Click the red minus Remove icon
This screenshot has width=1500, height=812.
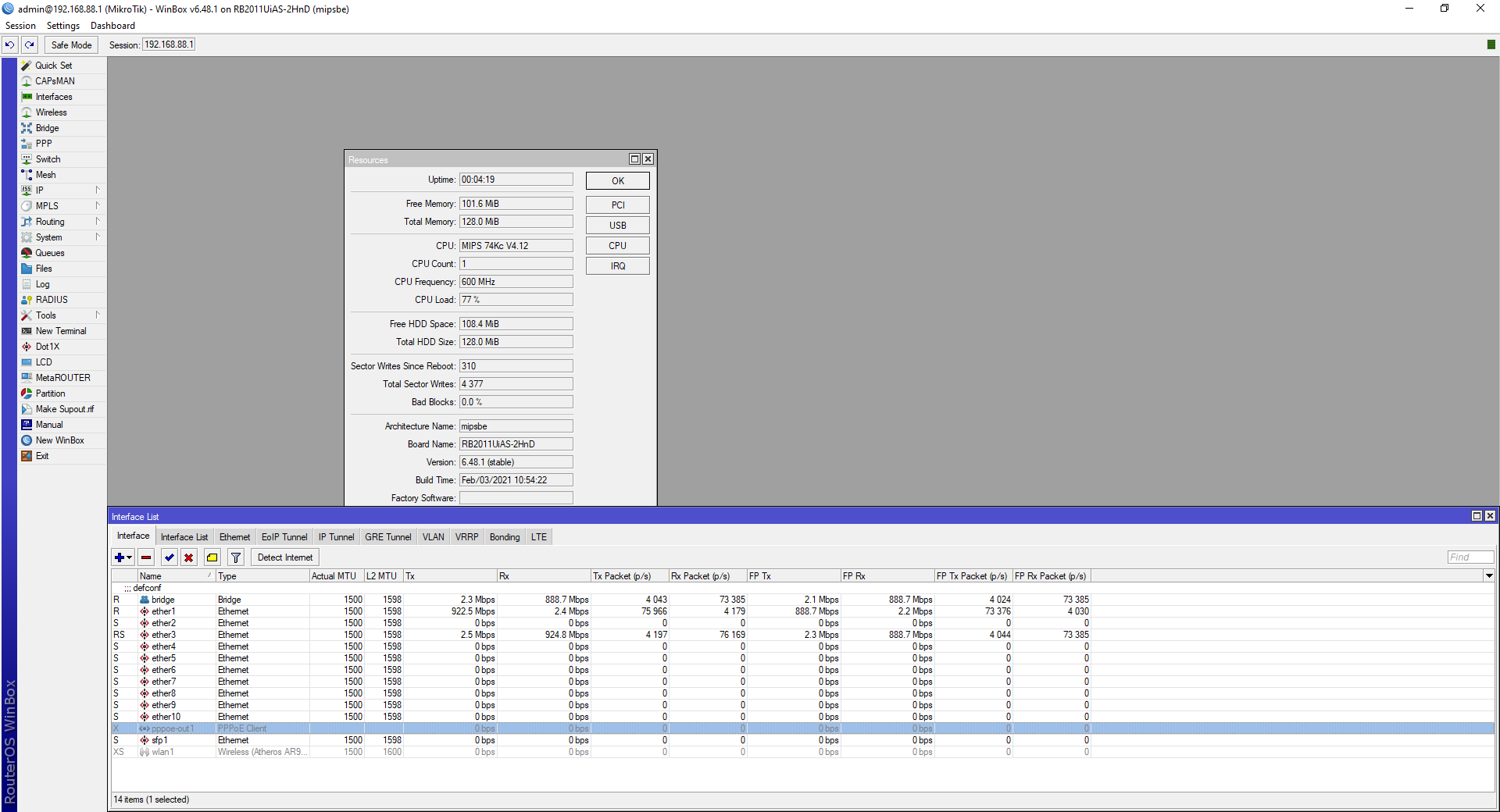tap(146, 557)
